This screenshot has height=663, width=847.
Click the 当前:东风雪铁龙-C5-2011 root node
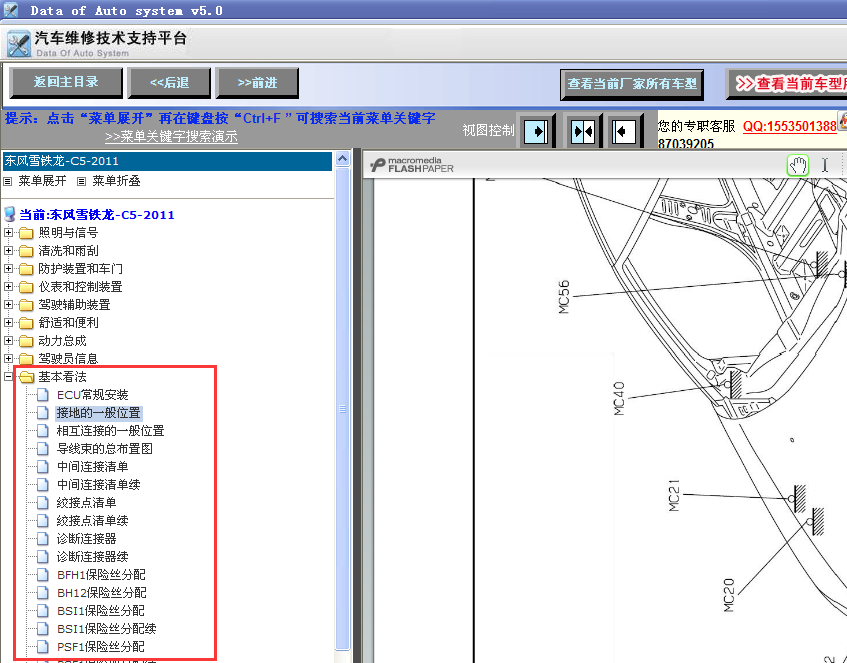click(x=97, y=215)
